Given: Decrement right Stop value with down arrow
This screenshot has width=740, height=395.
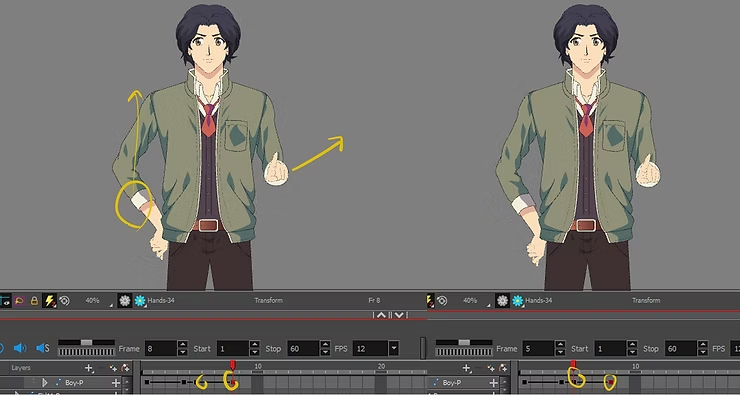Looking at the screenshot, I should tap(703, 353).
